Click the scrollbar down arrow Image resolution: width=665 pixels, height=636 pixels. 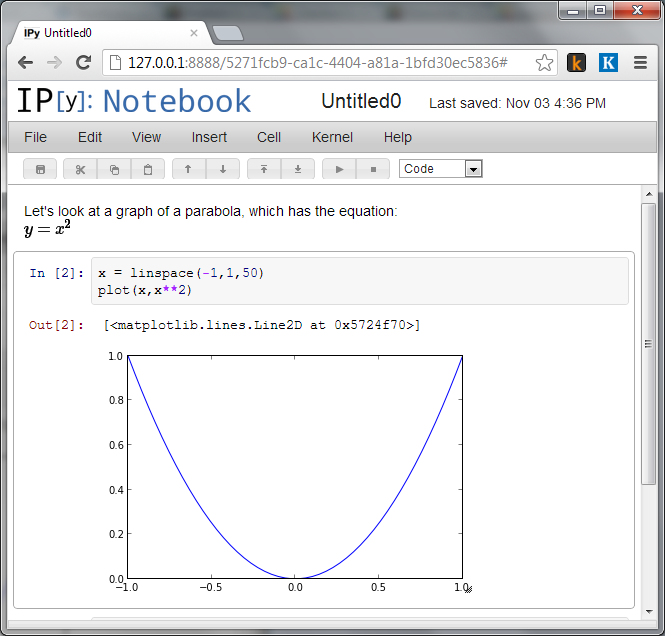click(x=649, y=611)
